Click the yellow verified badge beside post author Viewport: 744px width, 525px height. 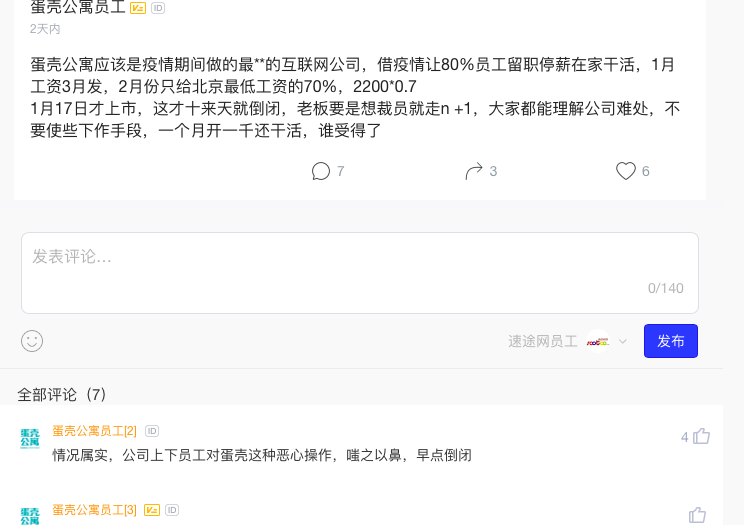[138, 7]
